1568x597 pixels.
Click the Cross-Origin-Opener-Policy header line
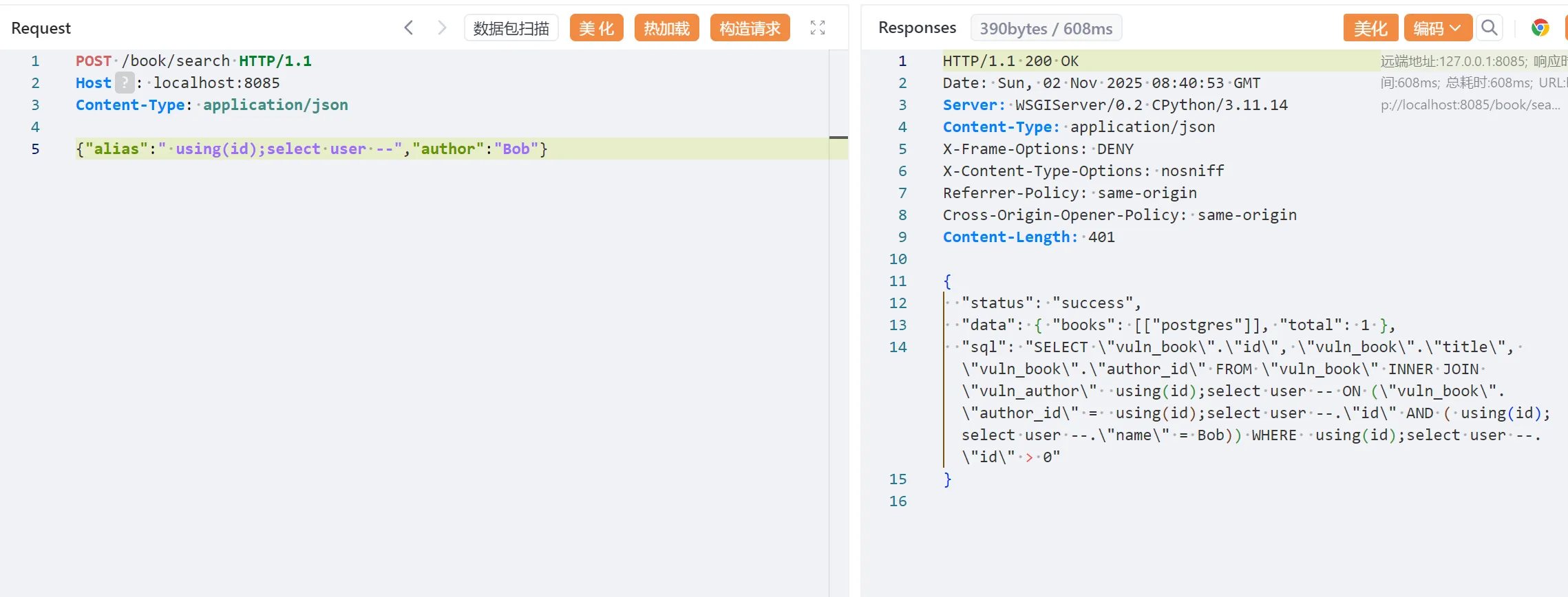click(1120, 215)
